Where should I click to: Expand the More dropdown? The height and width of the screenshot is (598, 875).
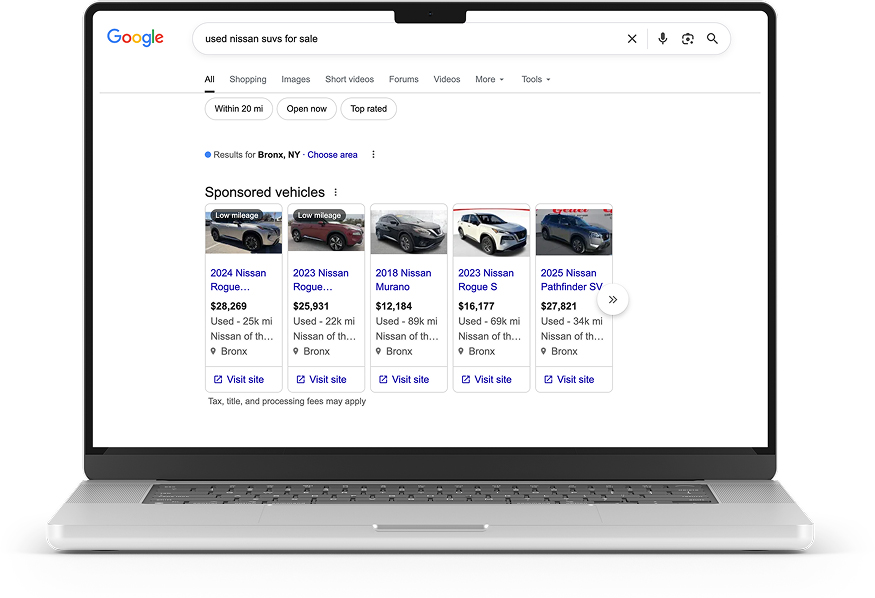click(x=489, y=79)
